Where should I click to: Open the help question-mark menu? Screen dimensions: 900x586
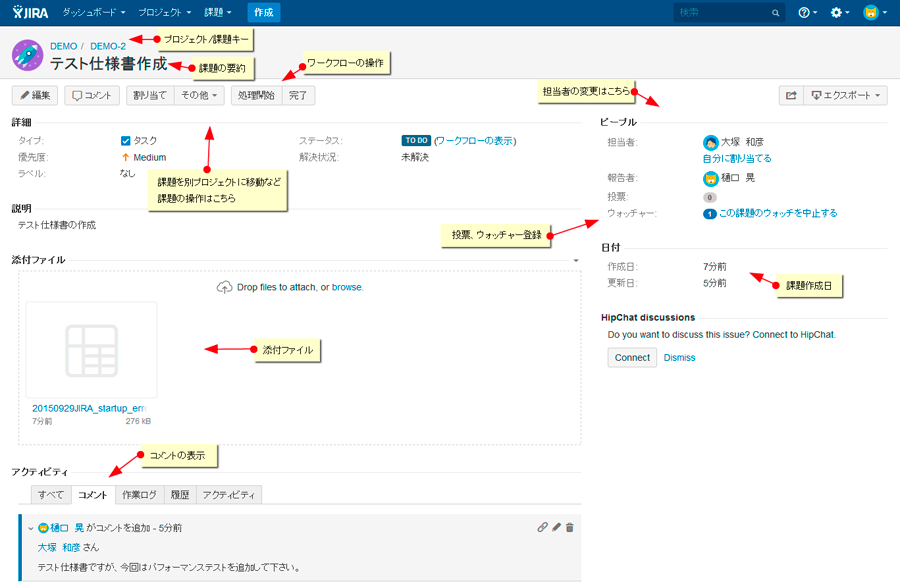807,13
